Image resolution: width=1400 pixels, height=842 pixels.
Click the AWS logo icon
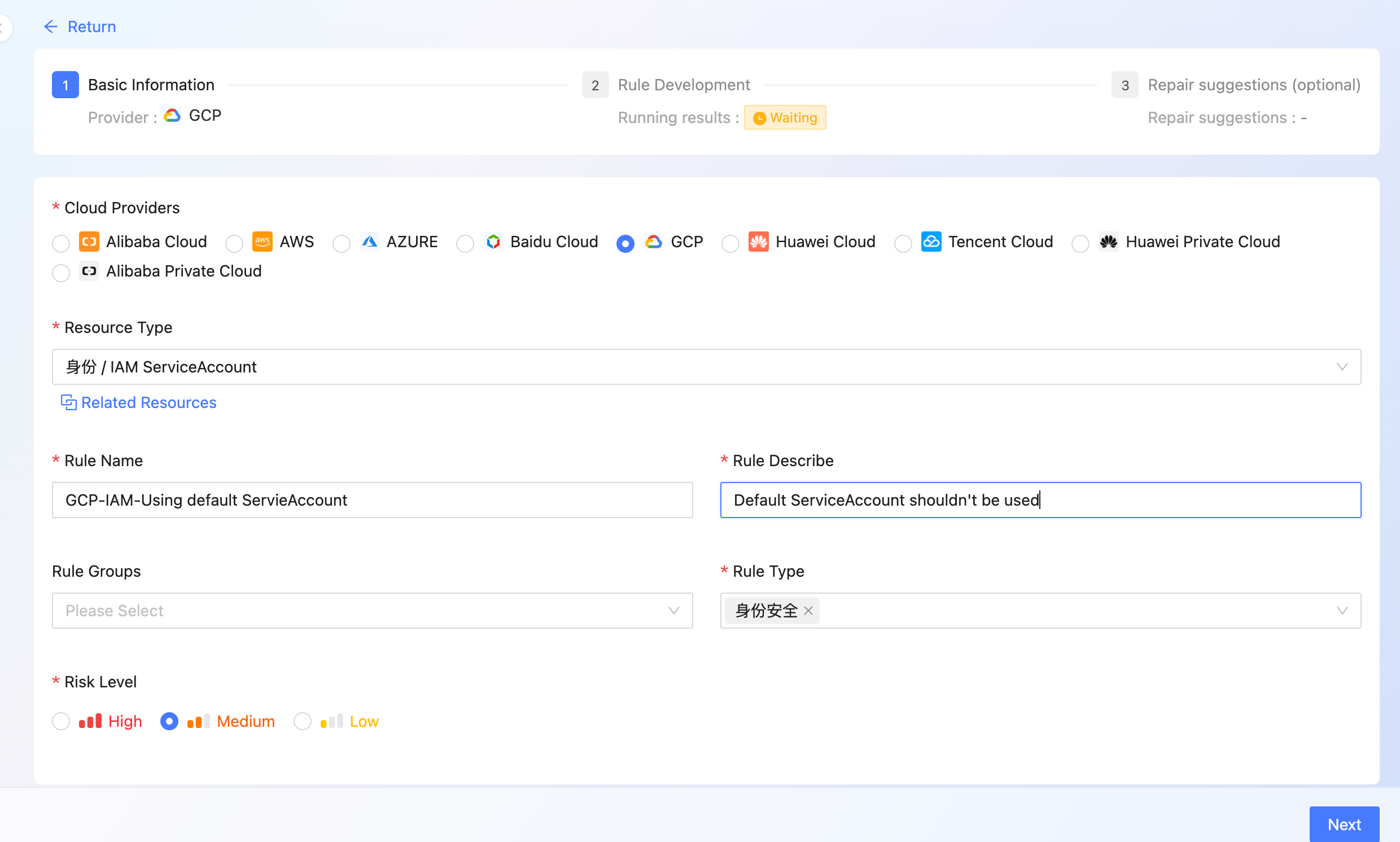point(262,242)
